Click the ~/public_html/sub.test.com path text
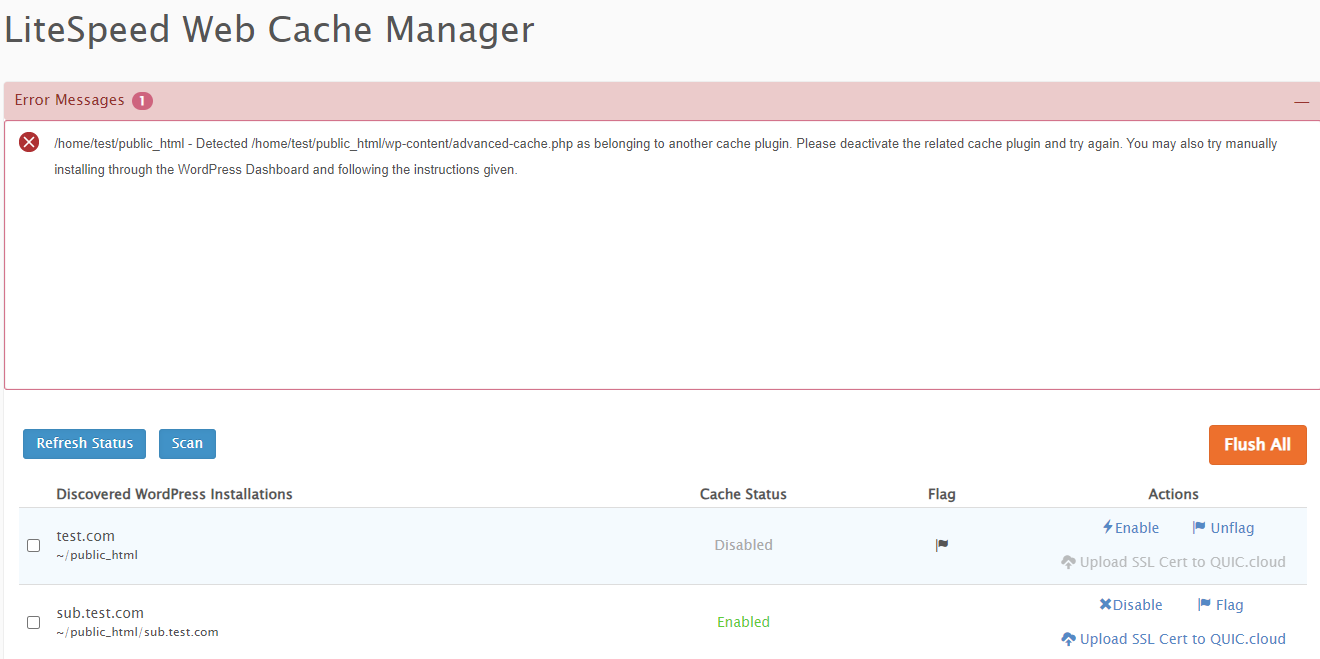This screenshot has height=659, width=1320. click(x=137, y=632)
